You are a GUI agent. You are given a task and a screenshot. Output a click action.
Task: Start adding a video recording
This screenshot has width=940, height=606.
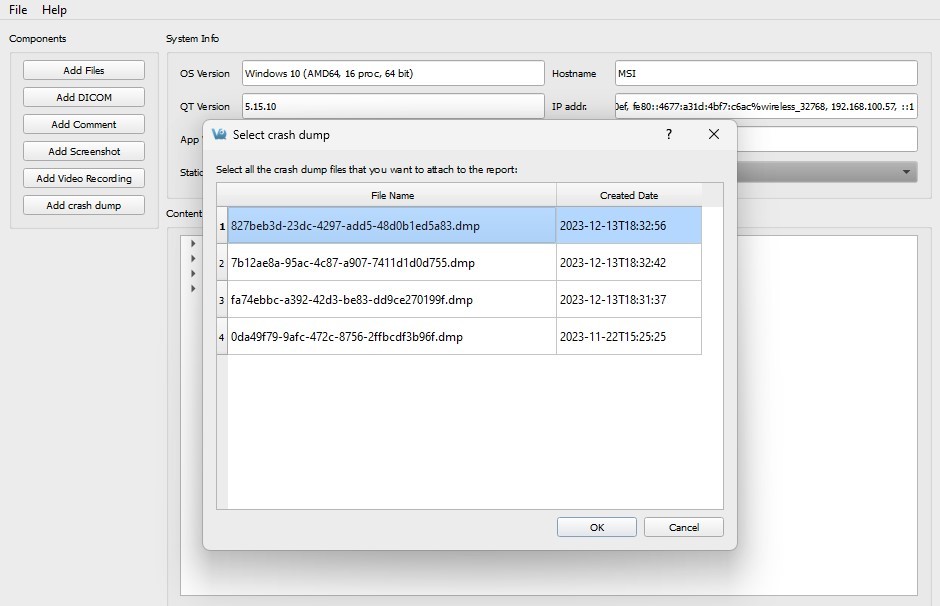coord(83,177)
